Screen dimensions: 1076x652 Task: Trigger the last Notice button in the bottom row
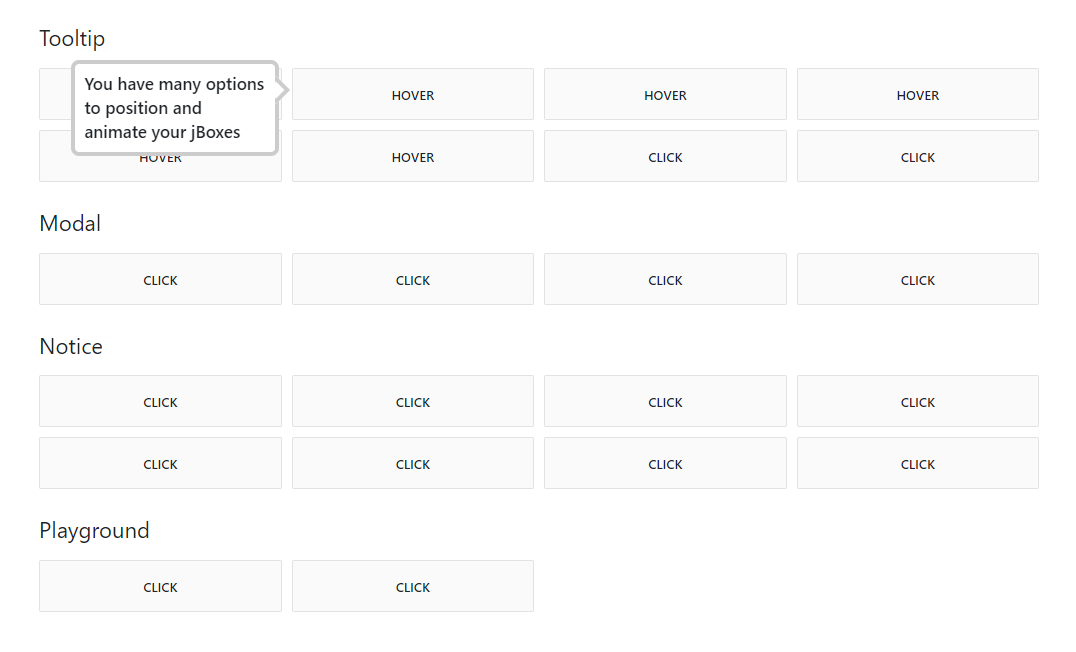pos(917,463)
